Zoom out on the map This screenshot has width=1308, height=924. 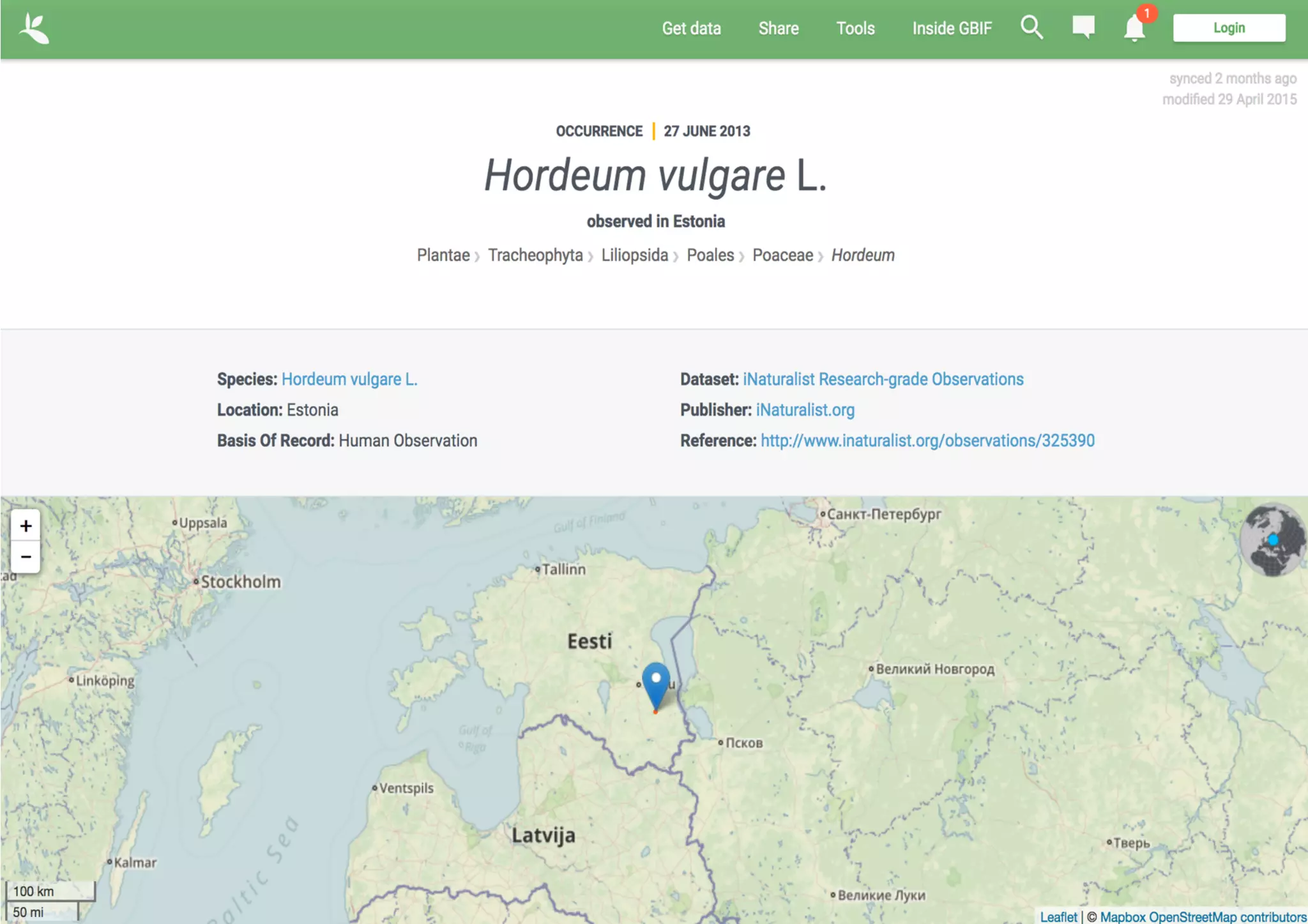[26, 557]
